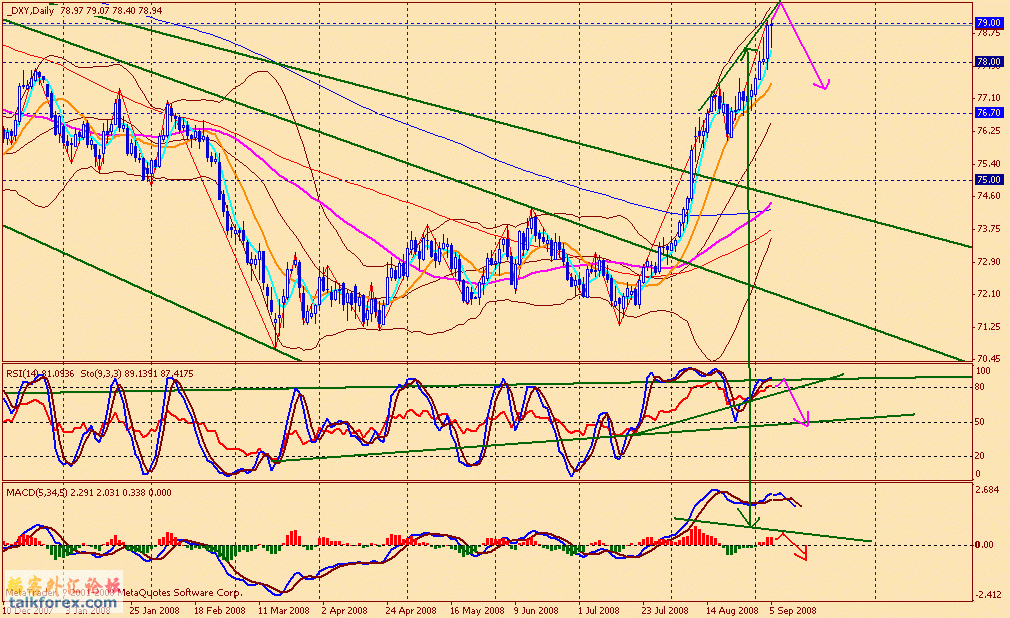Click the 100 level on the RSI scale
Viewport: 1010px width, 618px height.
point(983,372)
